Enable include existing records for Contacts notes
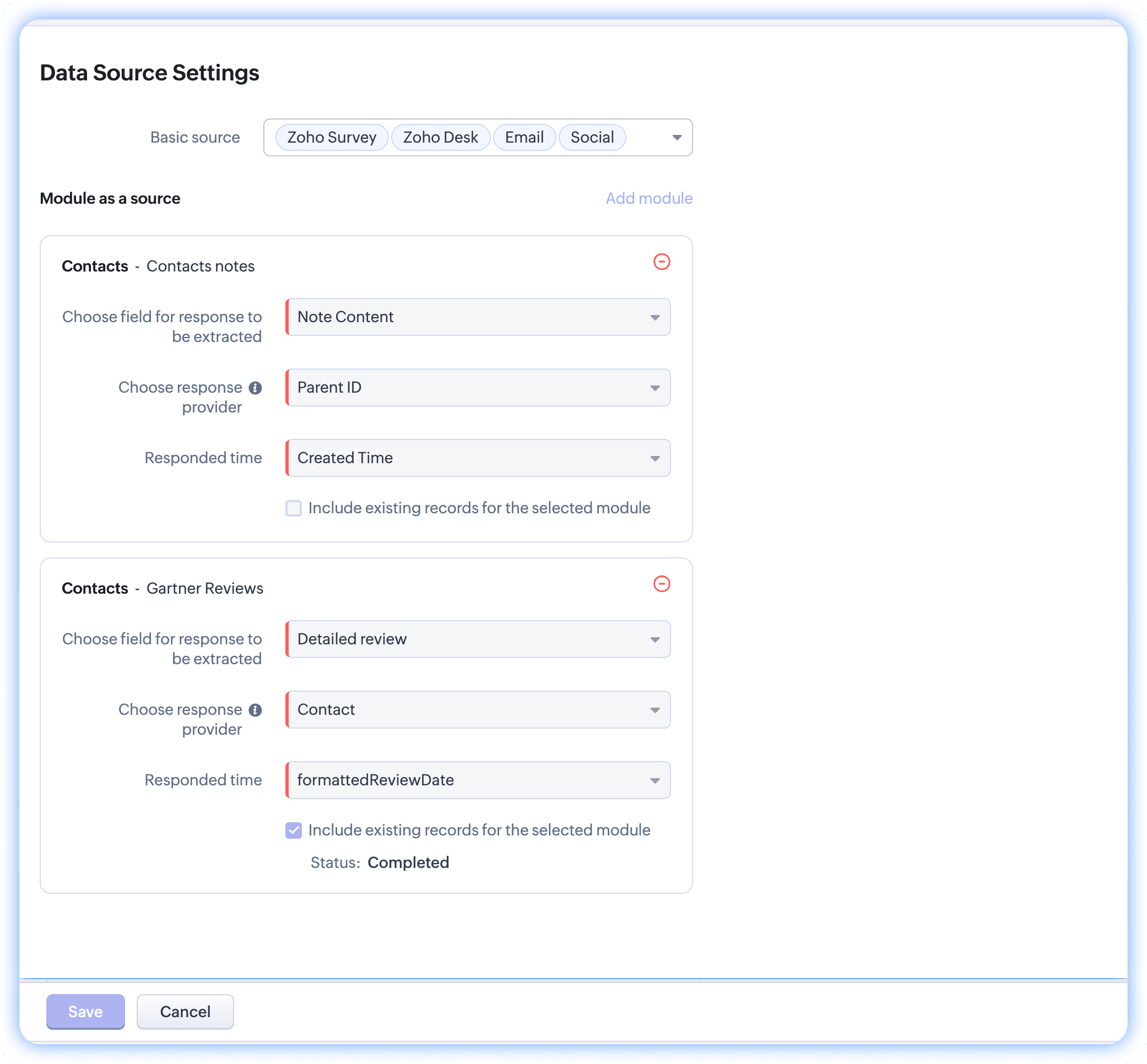 point(294,508)
